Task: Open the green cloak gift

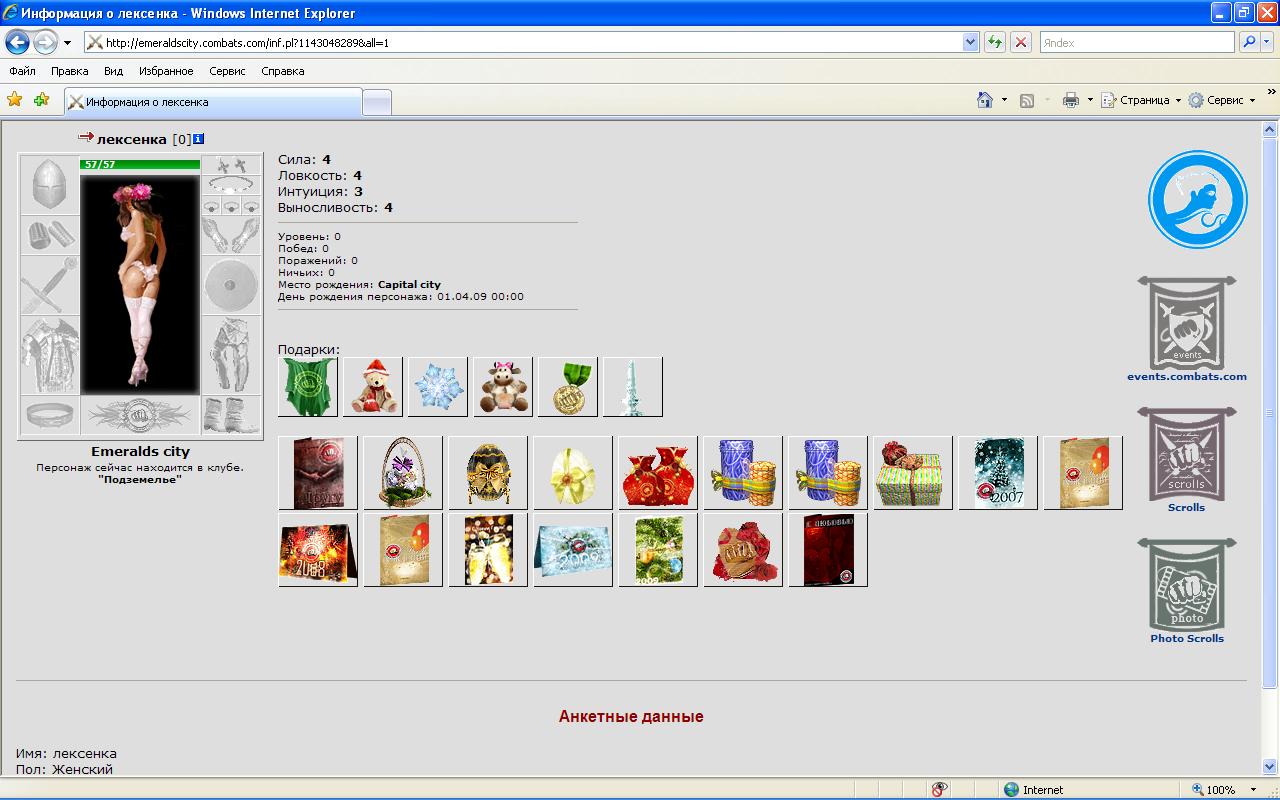Action: 308,386
